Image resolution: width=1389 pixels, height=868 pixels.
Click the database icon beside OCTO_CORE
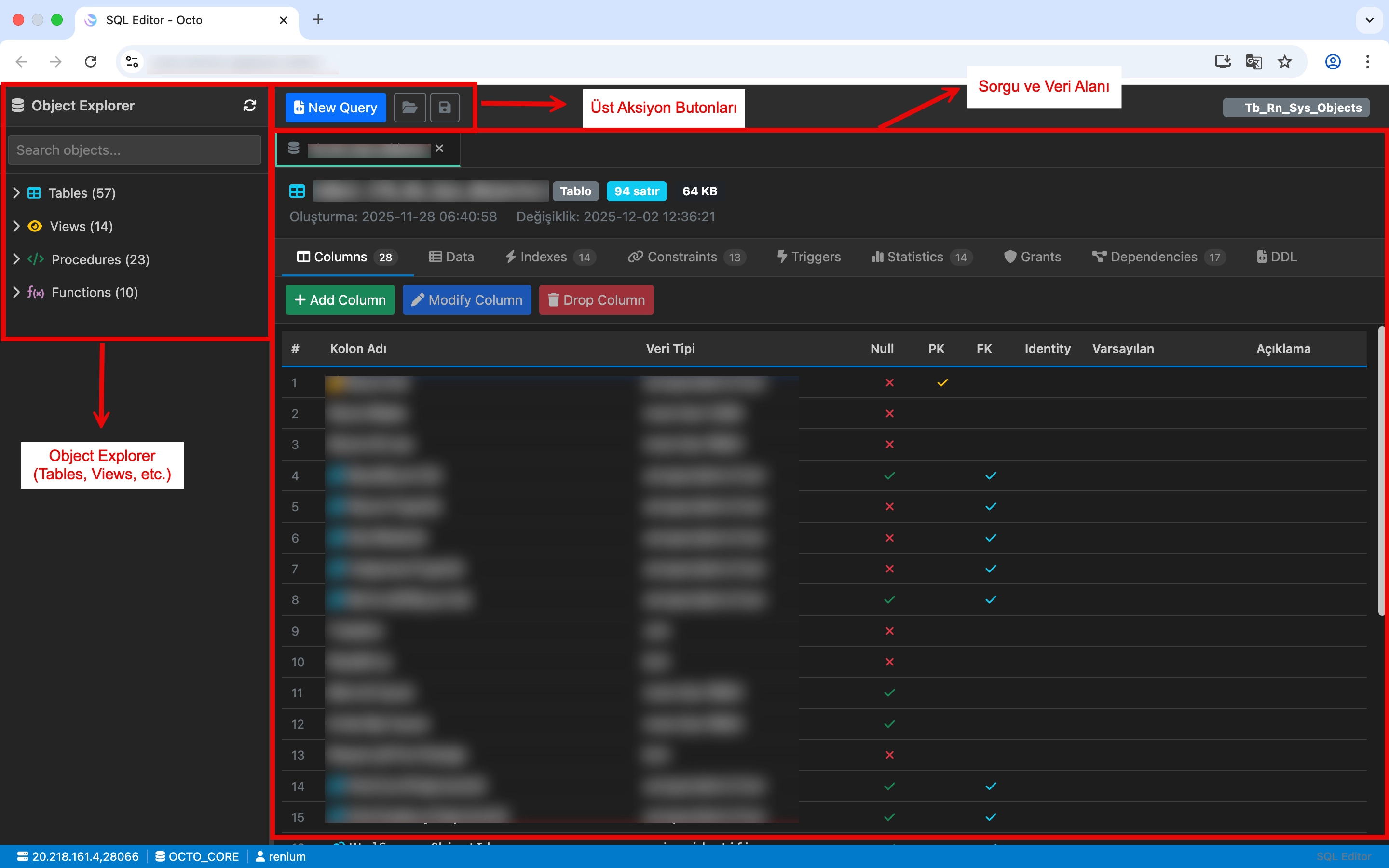pyautogui.click(x=160, y=856)
